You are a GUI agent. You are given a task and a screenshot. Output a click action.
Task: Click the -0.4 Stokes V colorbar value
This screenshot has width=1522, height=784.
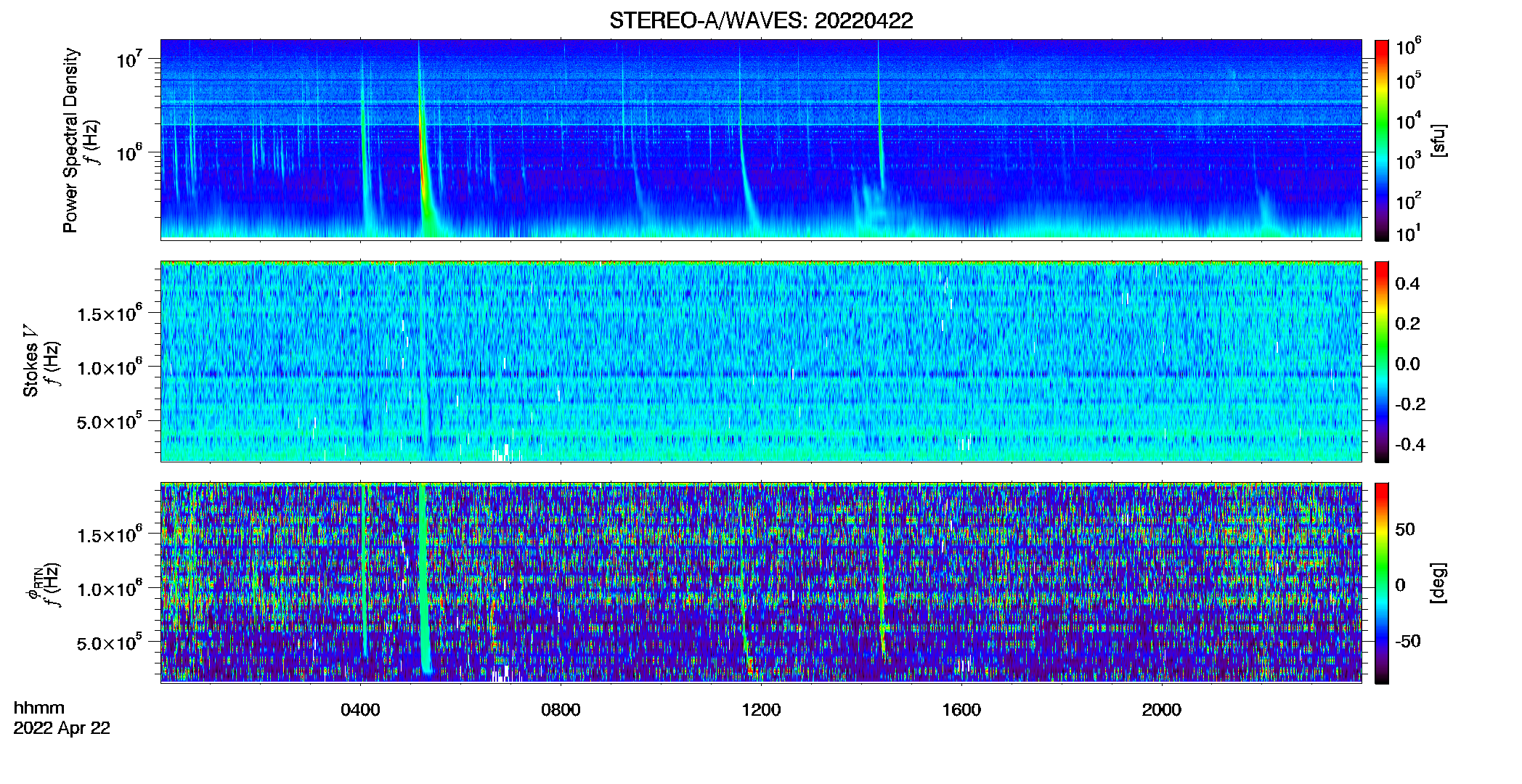pos(1410,444)
